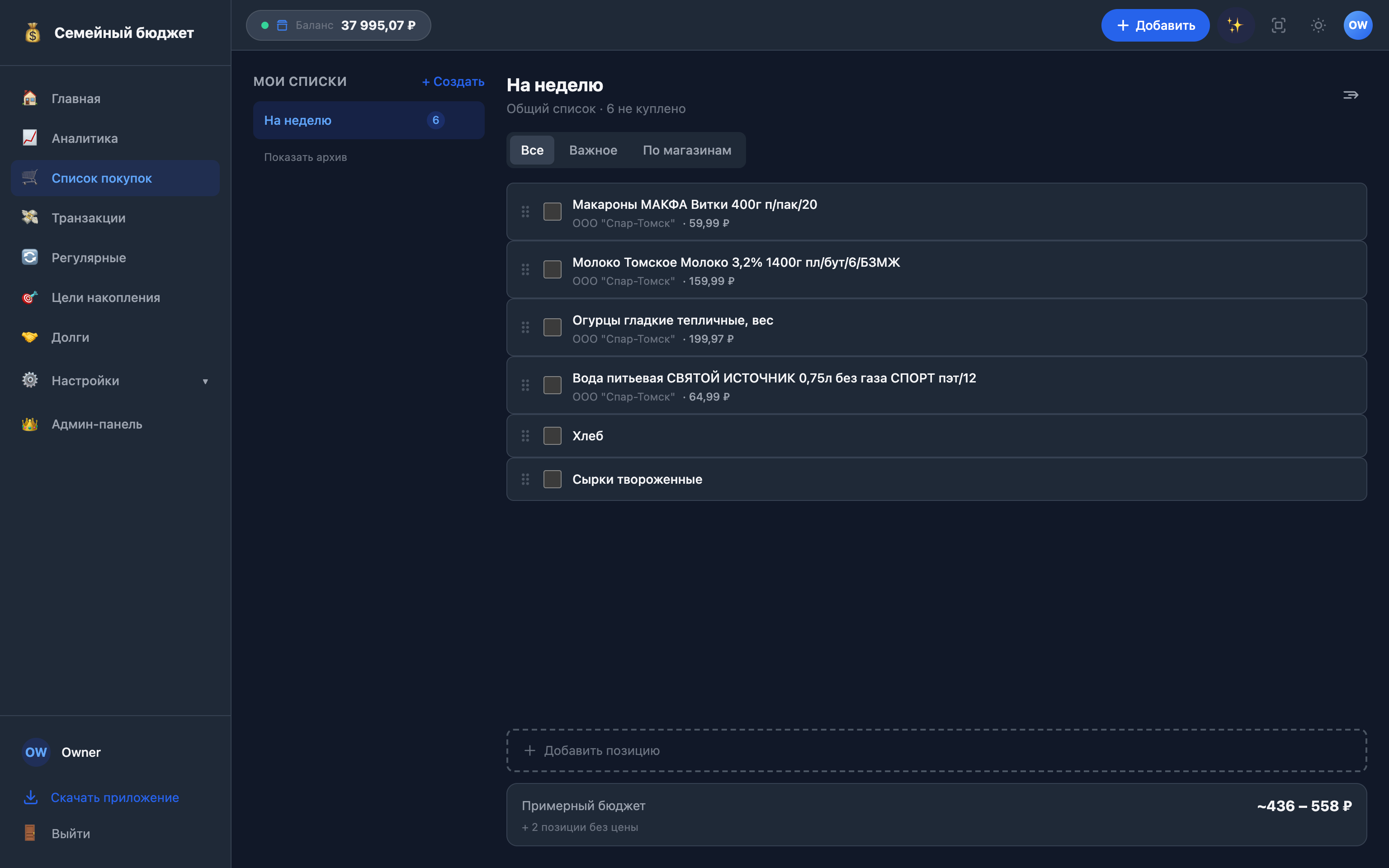The height and width of the screenshot is (868, 1389).
Task: Select the На неделю list entry
Action: coord(369,120)
